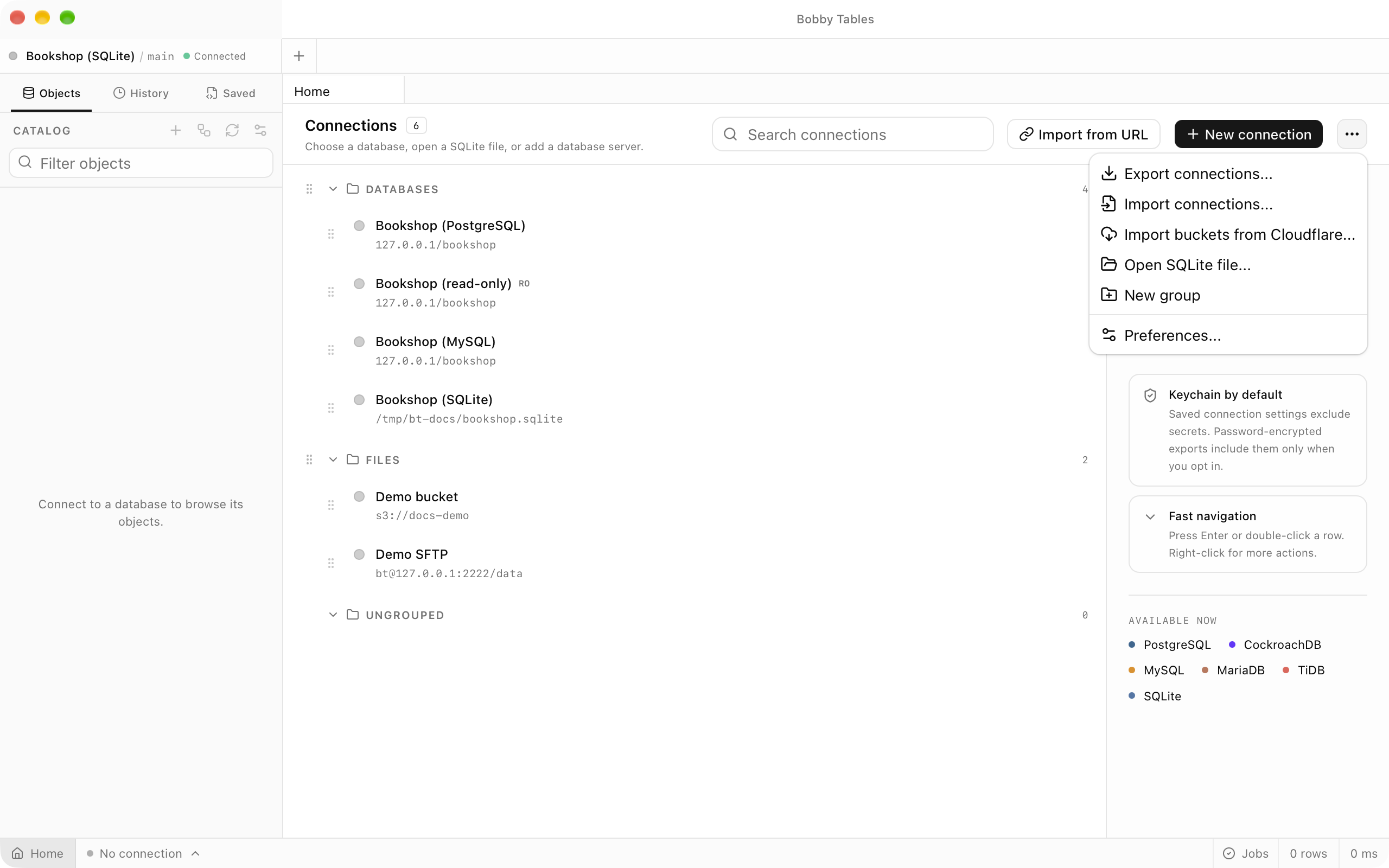The width and height of the screenshot is (1389, 868).
Task: Click the magnifier icon in Search connections
Action: (x=730, y=134)
